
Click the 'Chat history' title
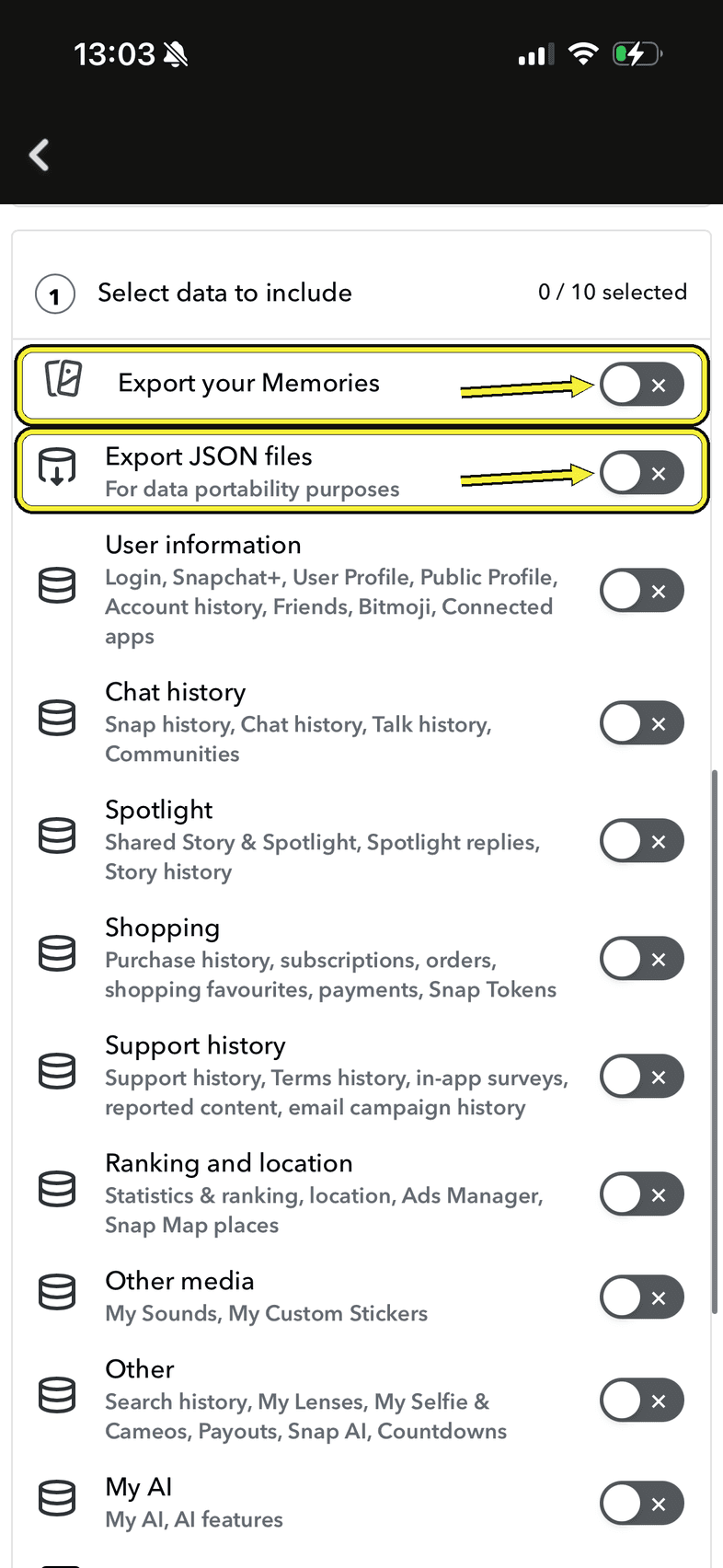pos(176,692)
